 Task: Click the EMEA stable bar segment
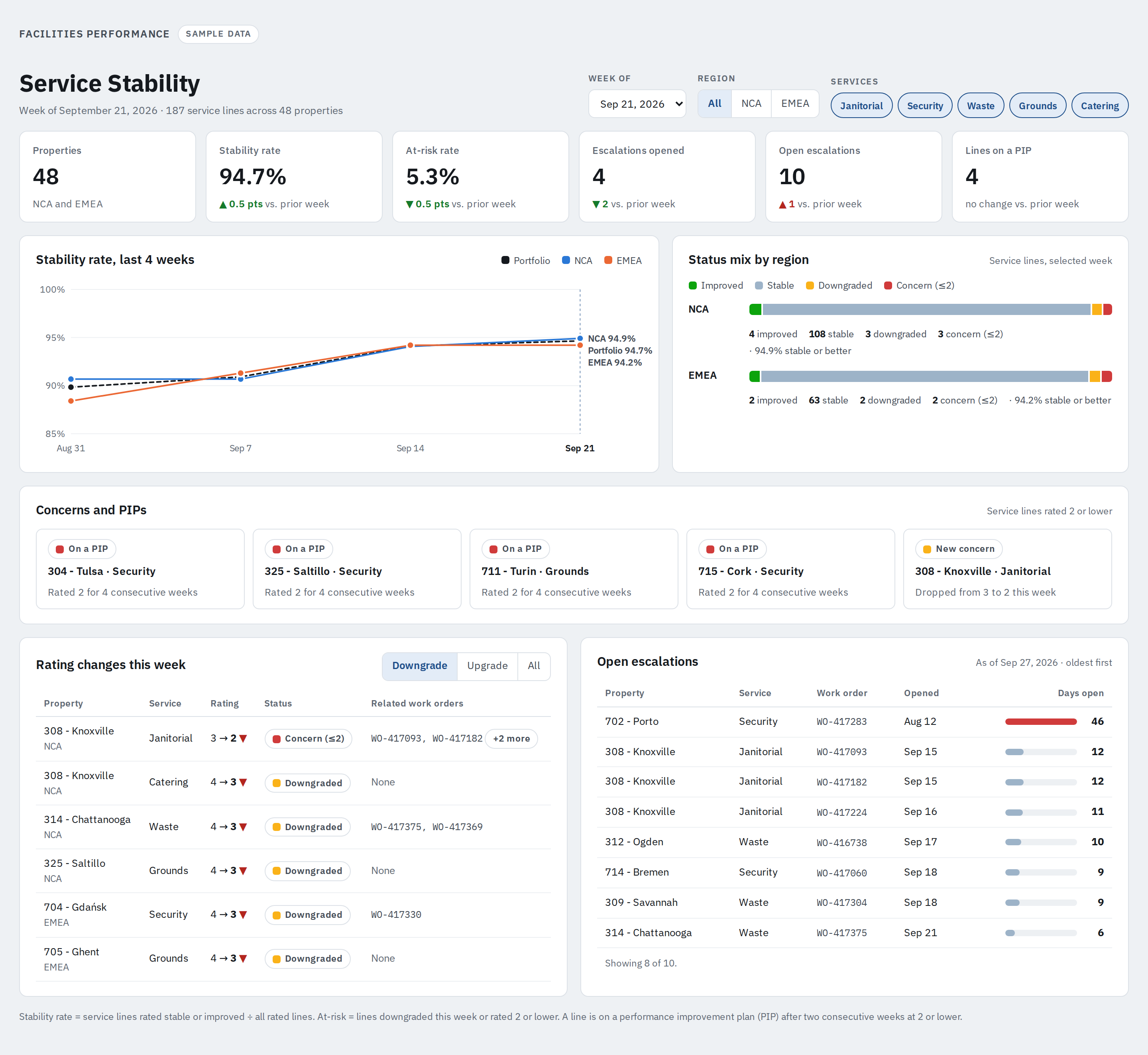point(924,376)
